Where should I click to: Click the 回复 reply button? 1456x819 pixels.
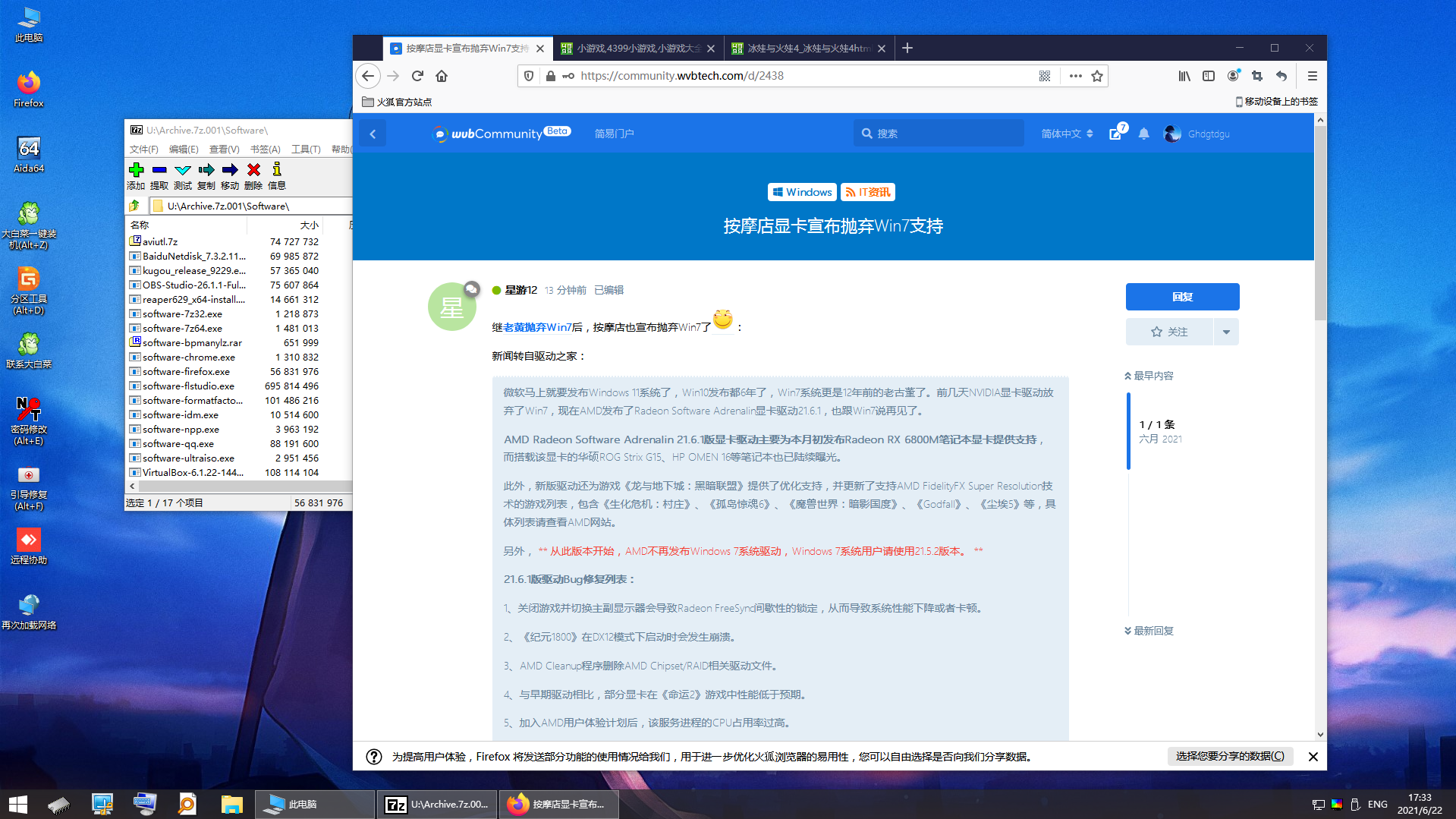coord(1182,297)
